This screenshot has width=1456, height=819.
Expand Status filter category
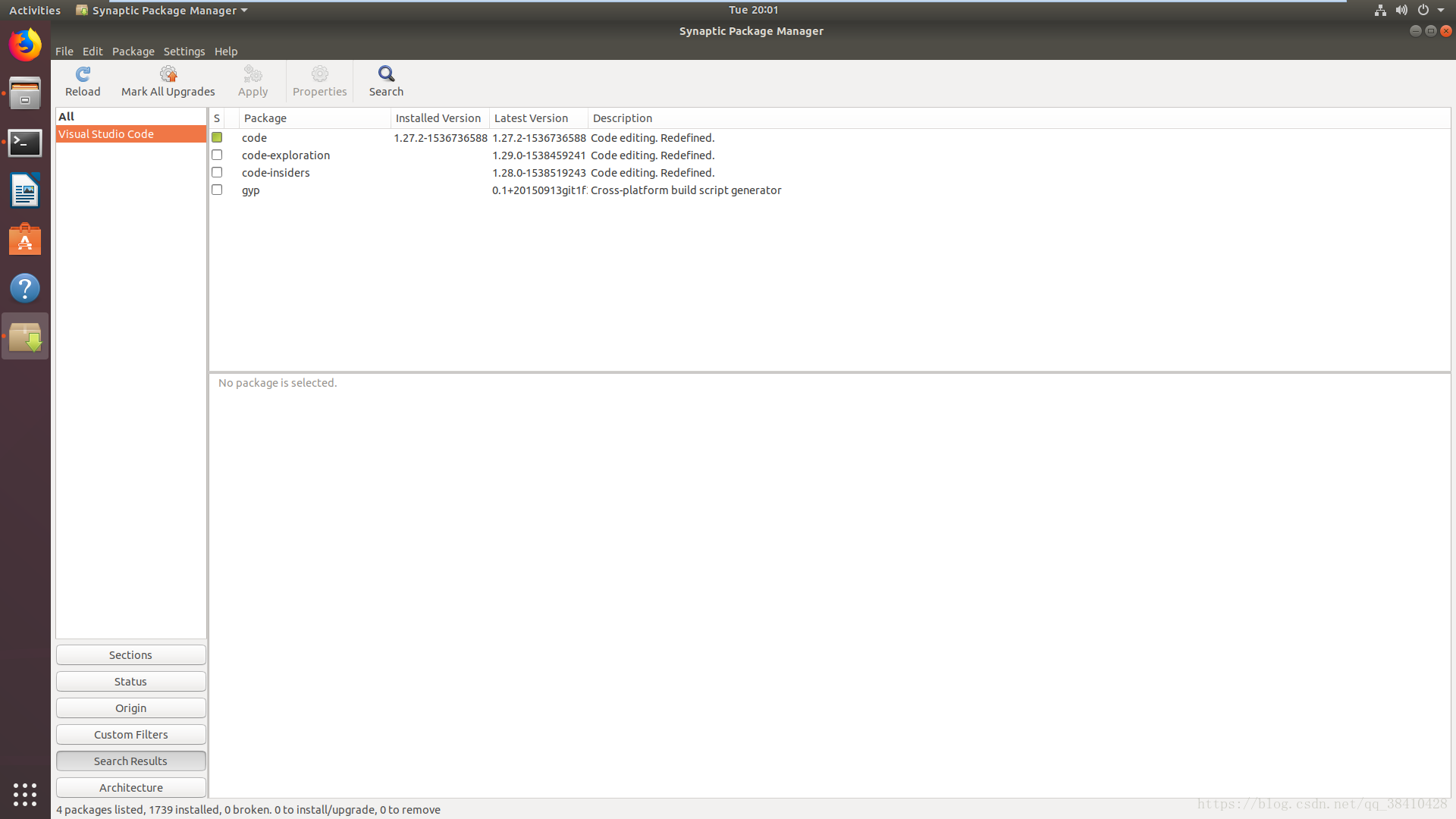130,681
